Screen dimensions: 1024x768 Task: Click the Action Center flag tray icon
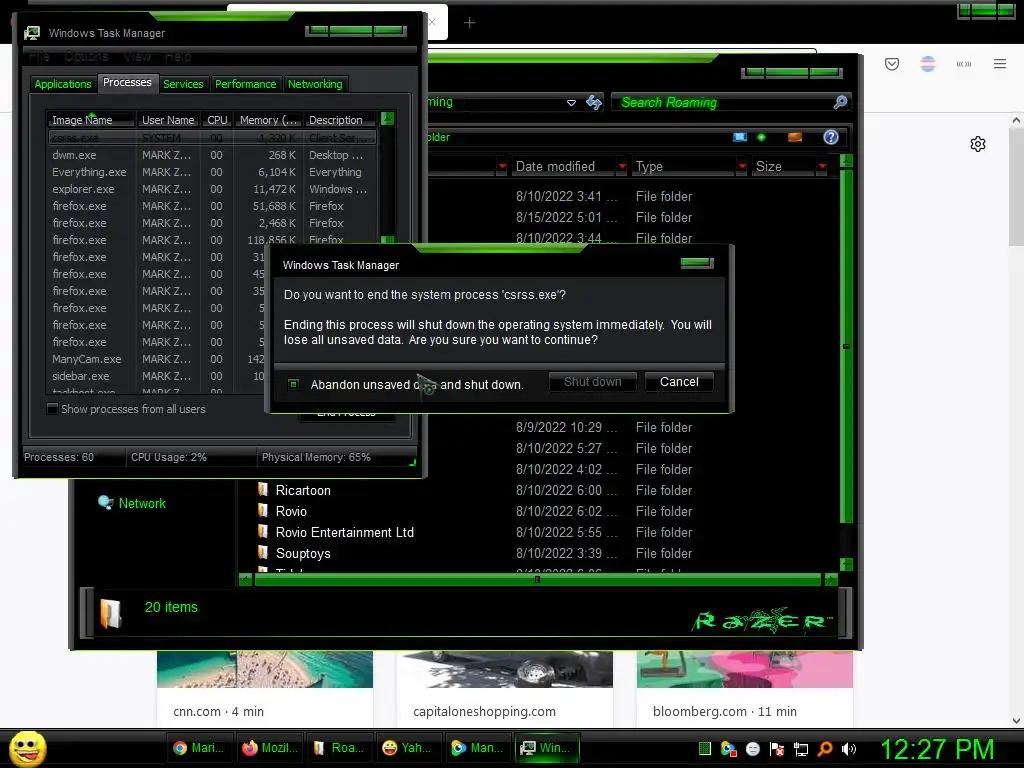point(776,749)
